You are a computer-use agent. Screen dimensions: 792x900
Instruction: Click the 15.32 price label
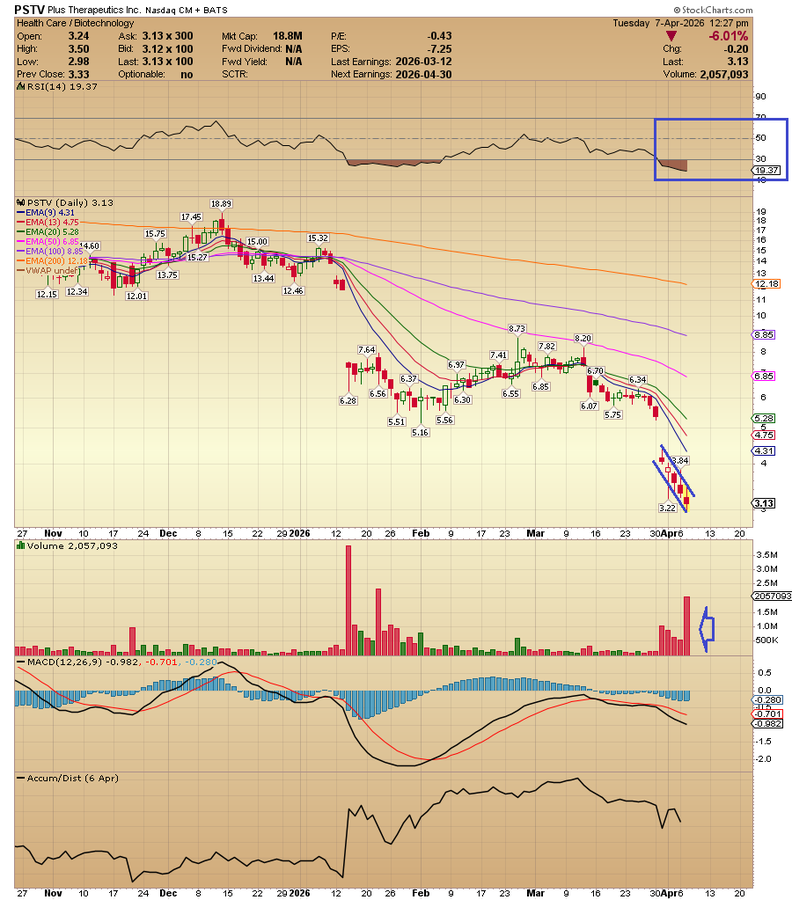coord(318,238)
